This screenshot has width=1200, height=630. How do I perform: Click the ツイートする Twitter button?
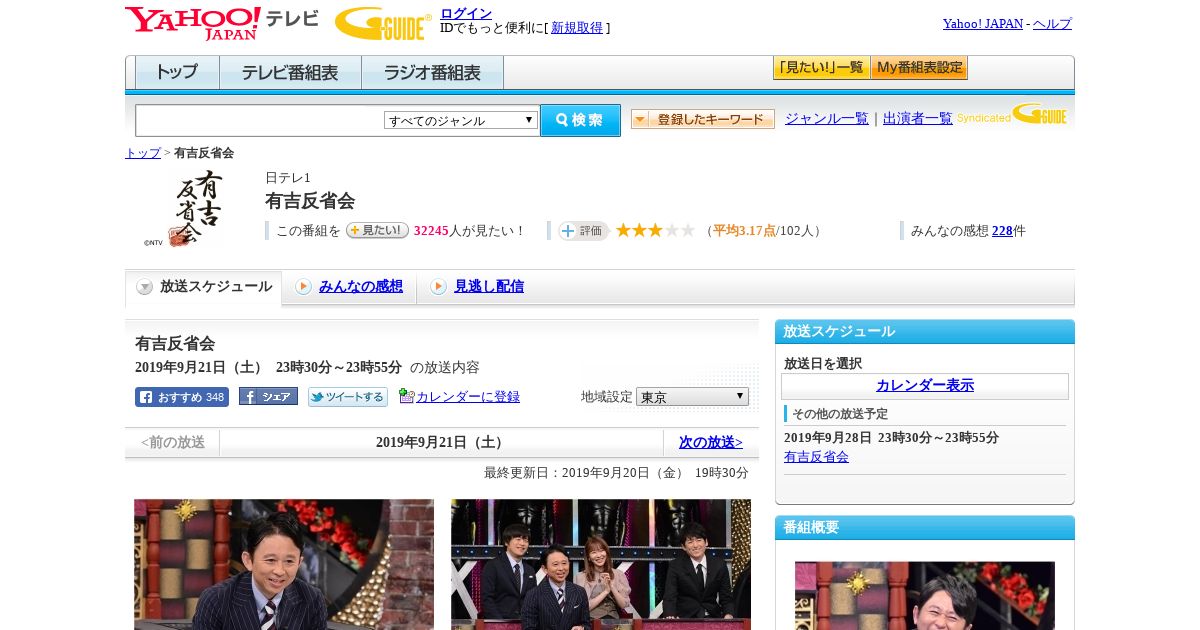(x=347, y=397)
